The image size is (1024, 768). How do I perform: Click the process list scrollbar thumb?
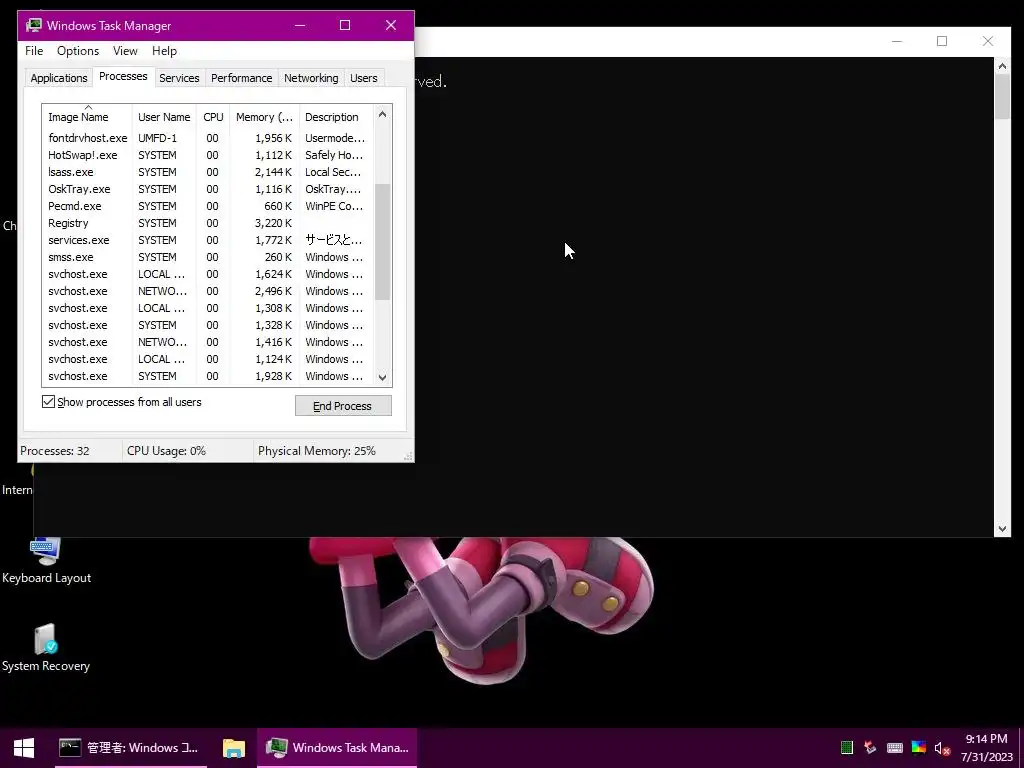tap(383, 241)
